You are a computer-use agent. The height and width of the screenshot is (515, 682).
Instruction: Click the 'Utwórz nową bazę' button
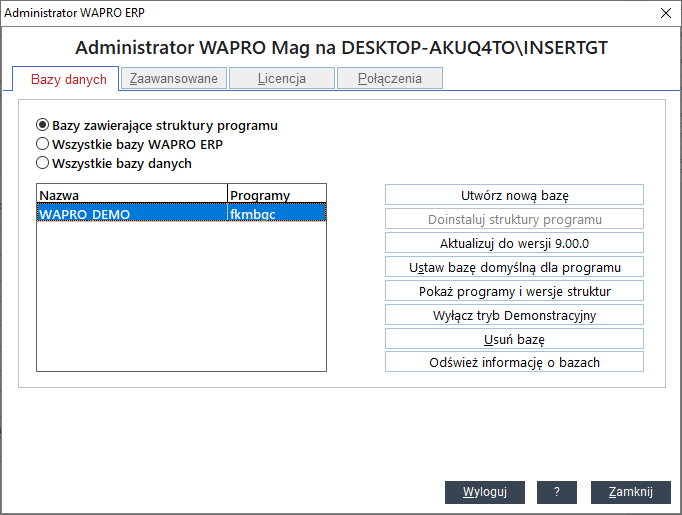point(514,195)
